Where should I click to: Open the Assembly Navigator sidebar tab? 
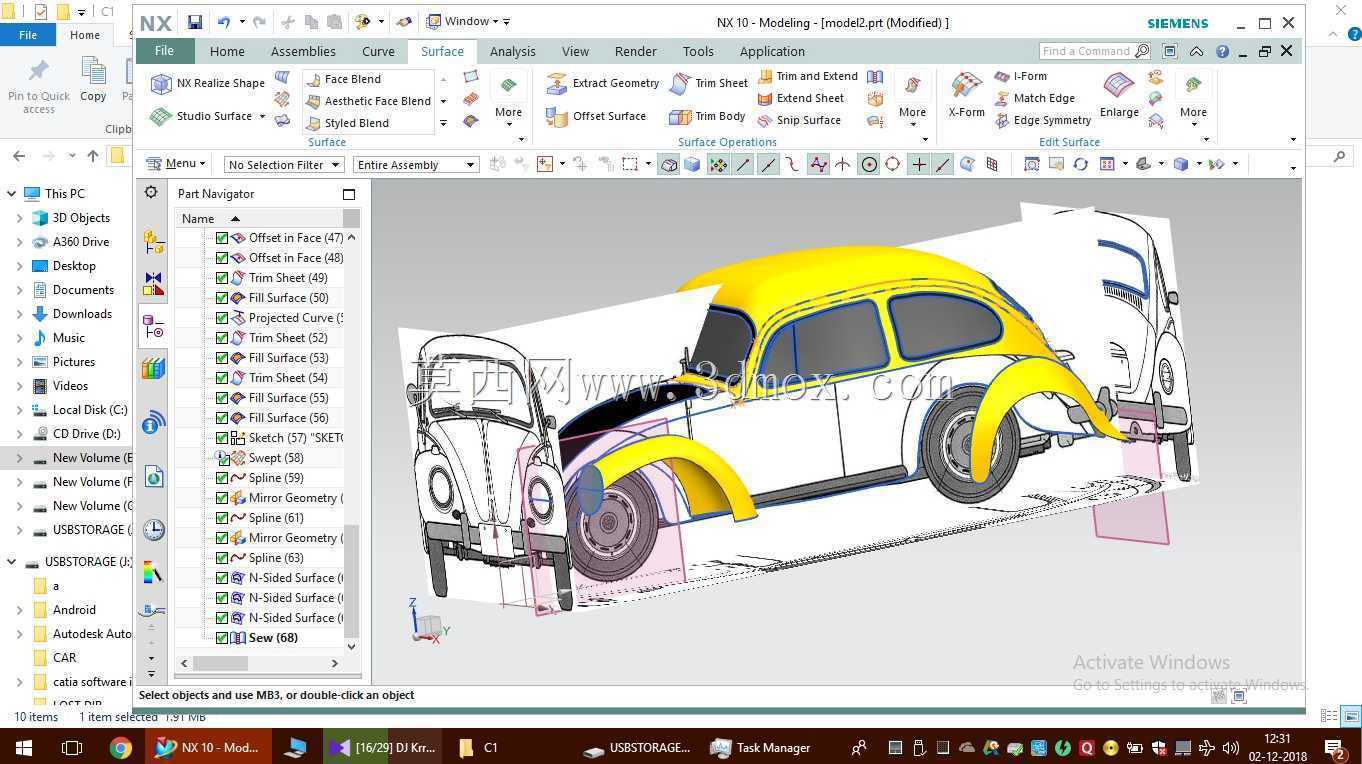153,241
